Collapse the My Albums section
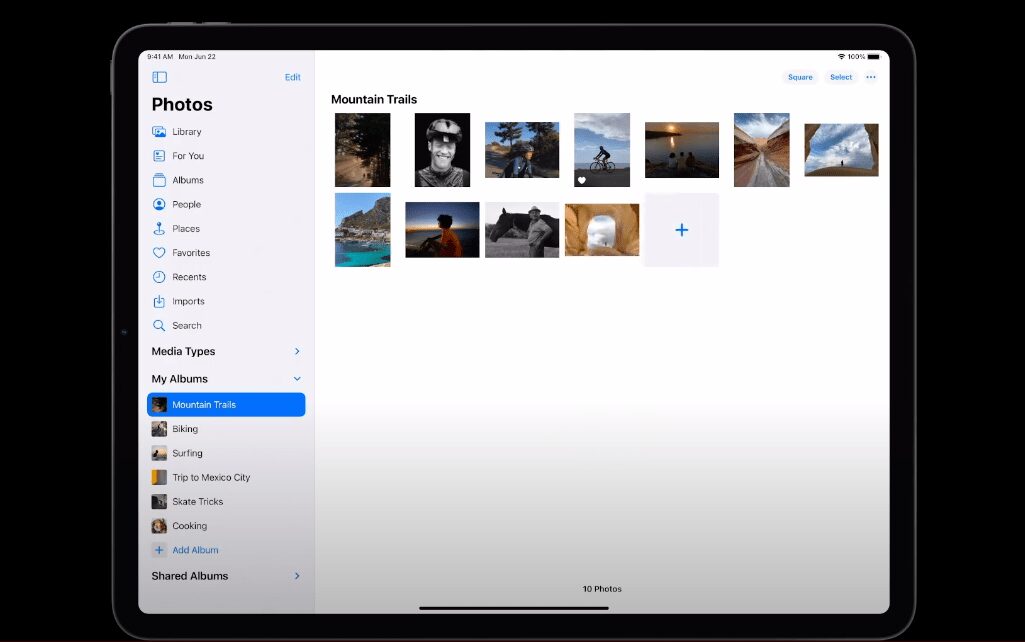Screen dimensions: 1025x642 pos(297,379)
